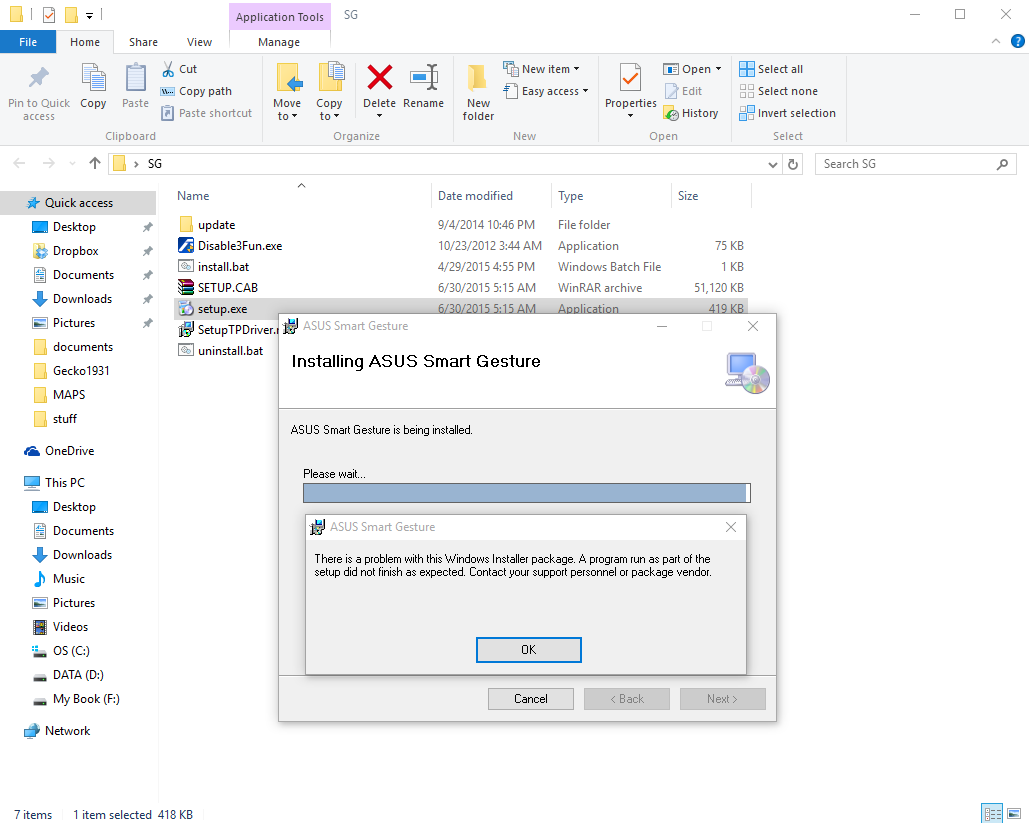Viewport: 1029px width, 823px height.
Task: Click the Refresh button beside address bar
Action: pos(793,164)
